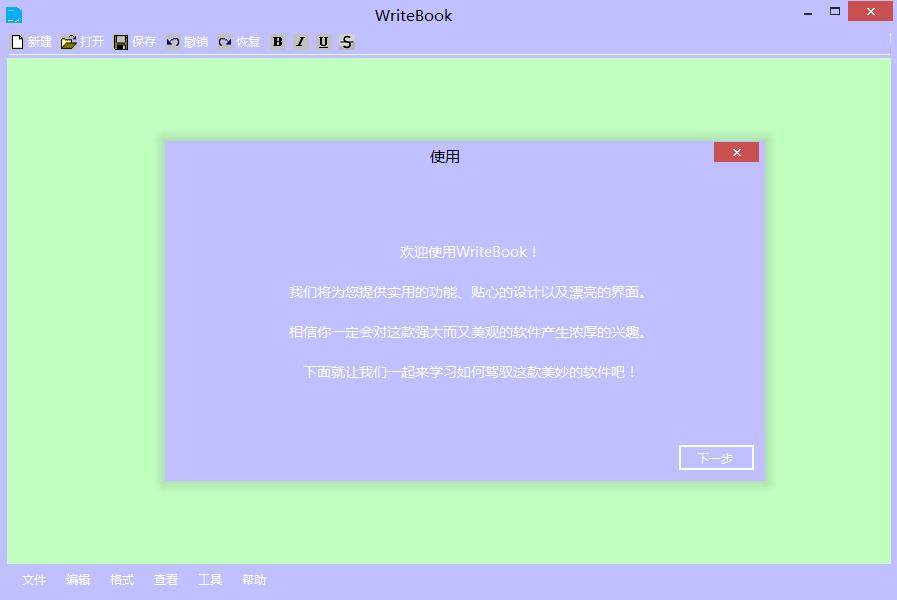
Task: Close the 使用 welcome dialog
Action: (x=736, y=152)
